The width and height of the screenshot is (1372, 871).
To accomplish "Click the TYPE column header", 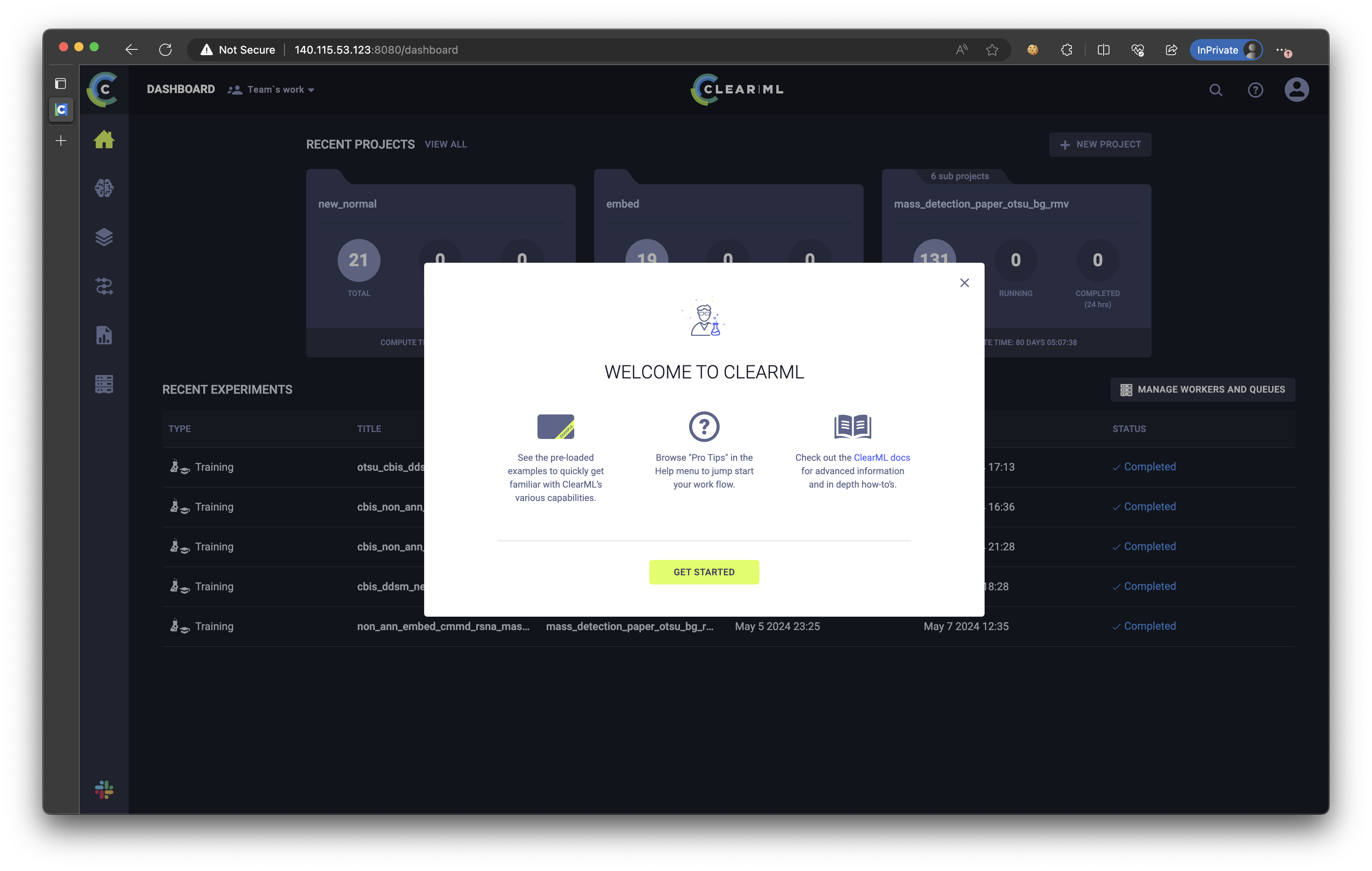I will [x=180, y=429].
